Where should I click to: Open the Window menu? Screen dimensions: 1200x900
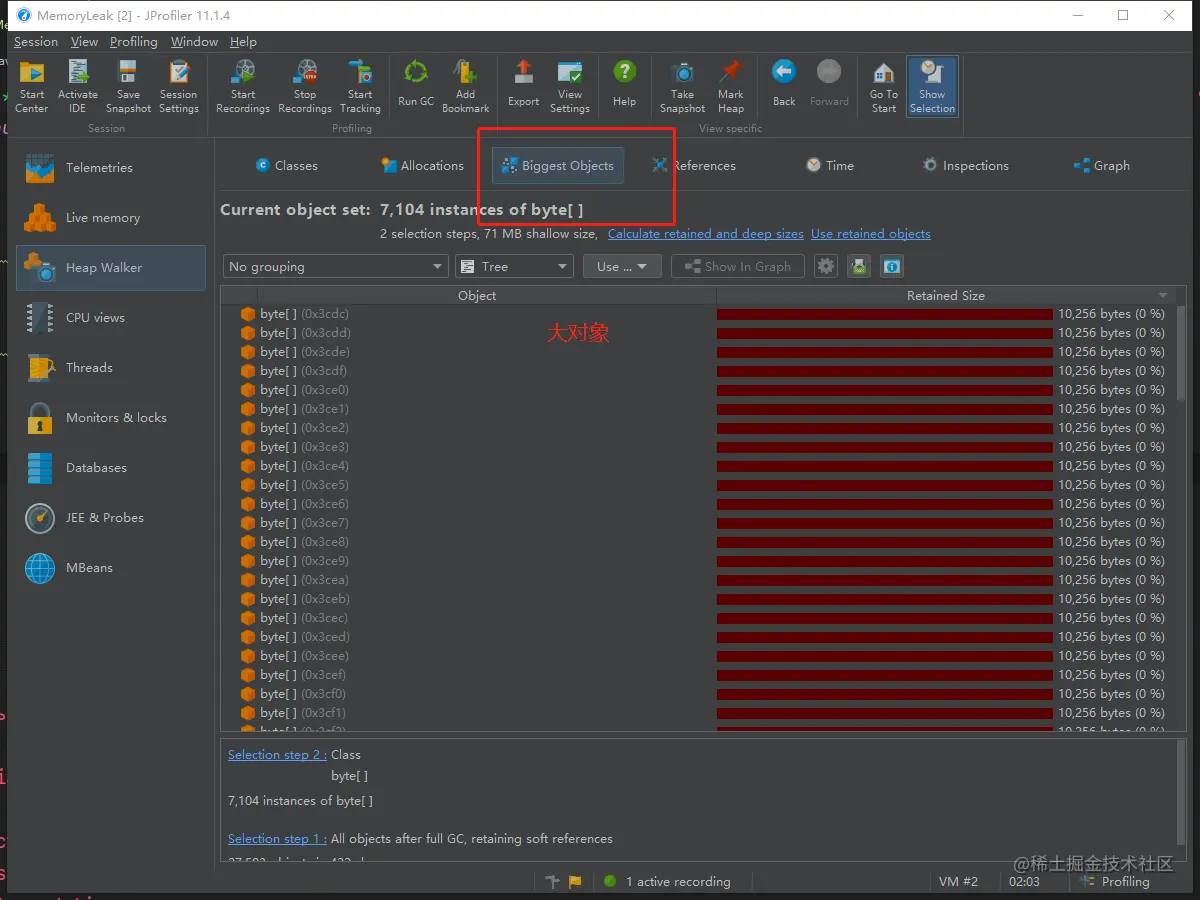coord(194,42)
